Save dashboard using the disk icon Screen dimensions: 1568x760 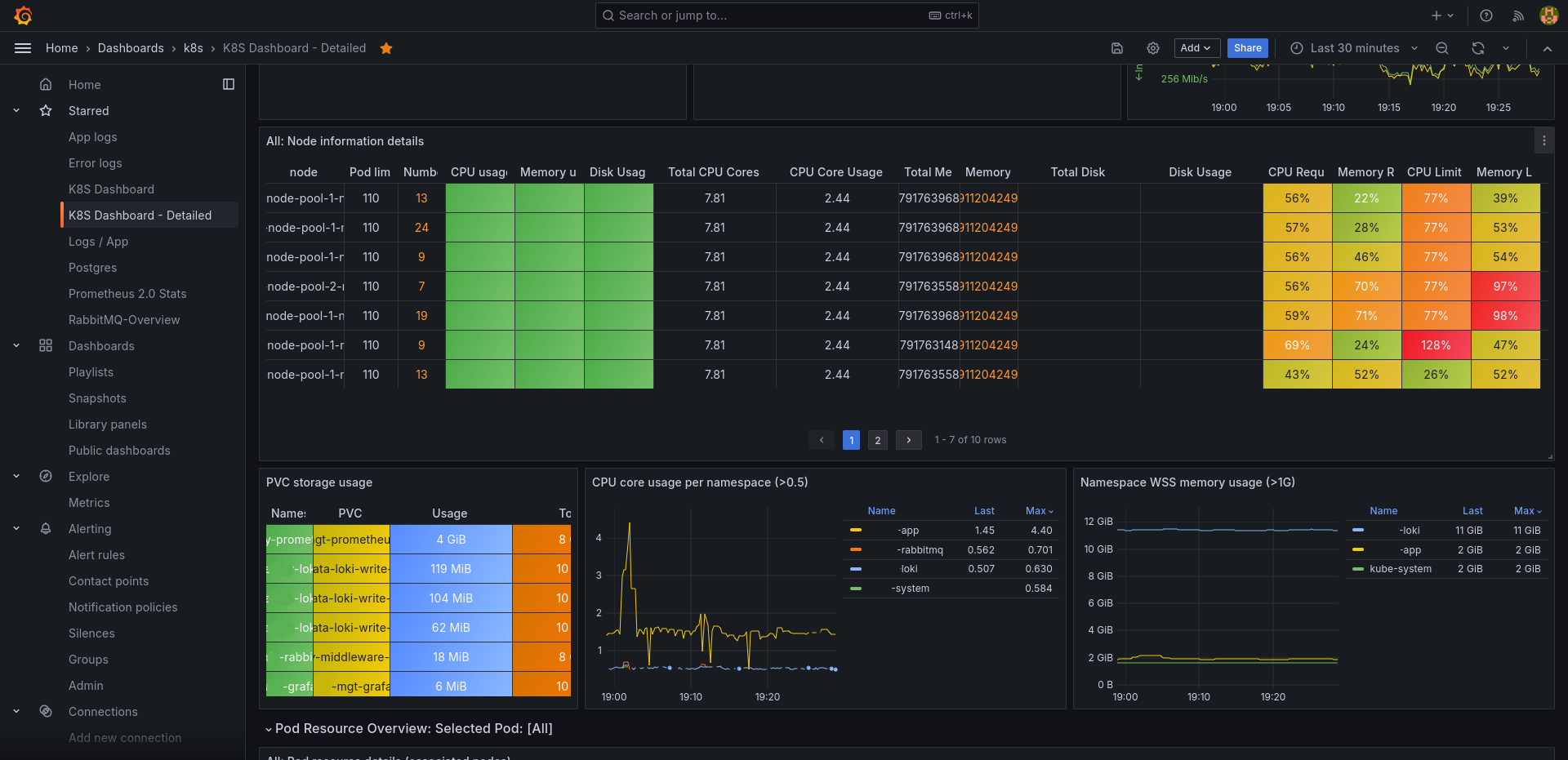1117,48
